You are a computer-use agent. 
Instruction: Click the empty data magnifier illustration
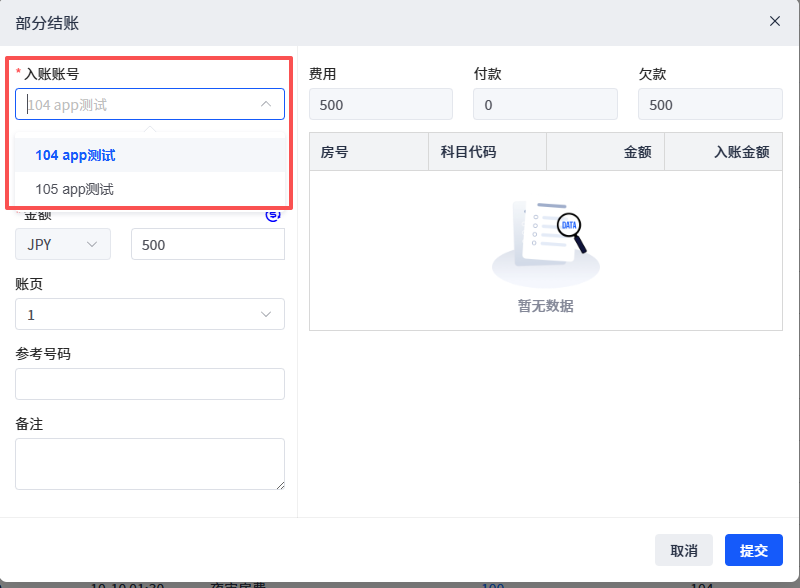click(546, 241)
